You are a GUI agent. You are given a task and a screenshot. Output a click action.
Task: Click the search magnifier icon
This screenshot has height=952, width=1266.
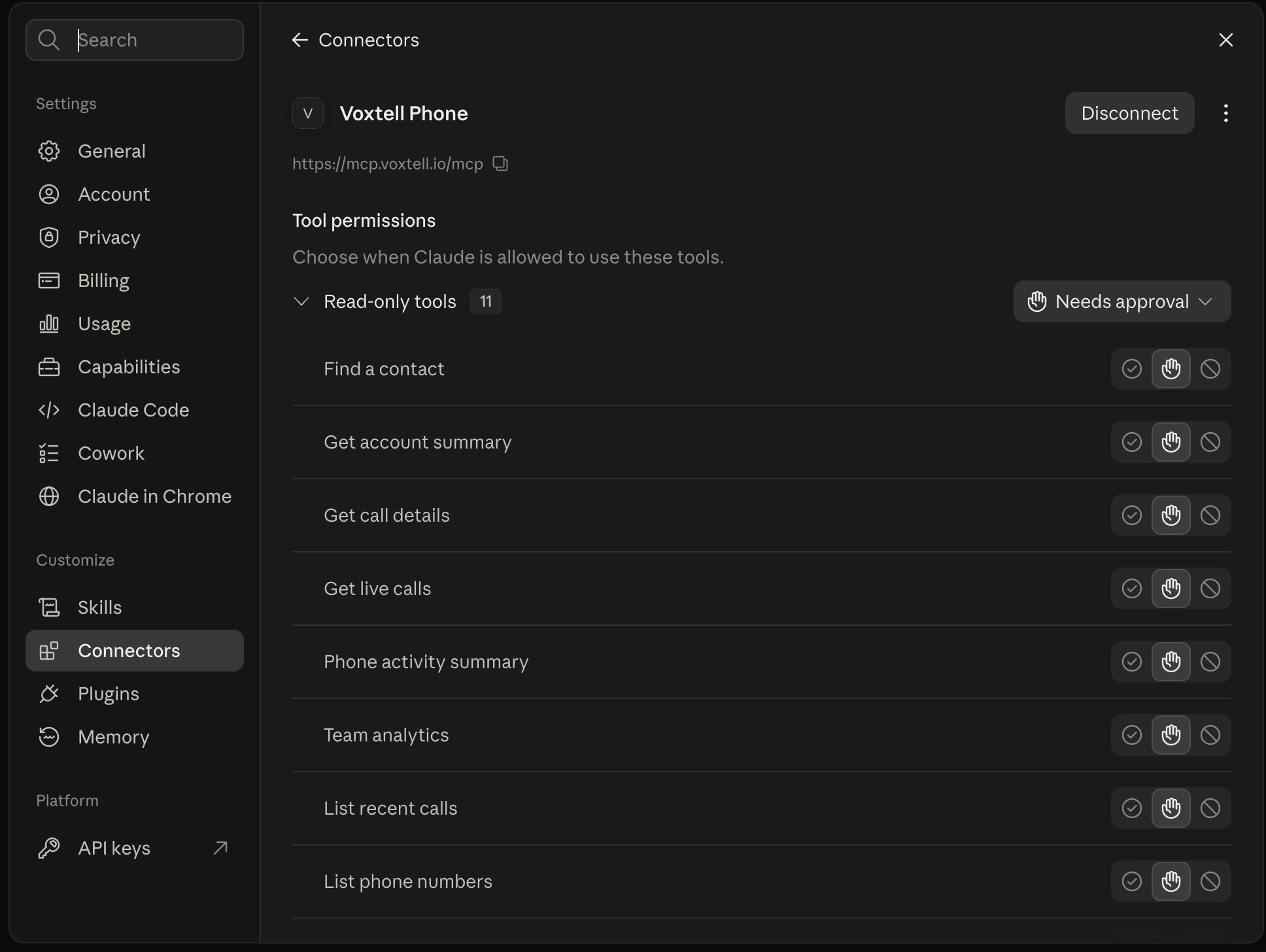coord(49,40)
